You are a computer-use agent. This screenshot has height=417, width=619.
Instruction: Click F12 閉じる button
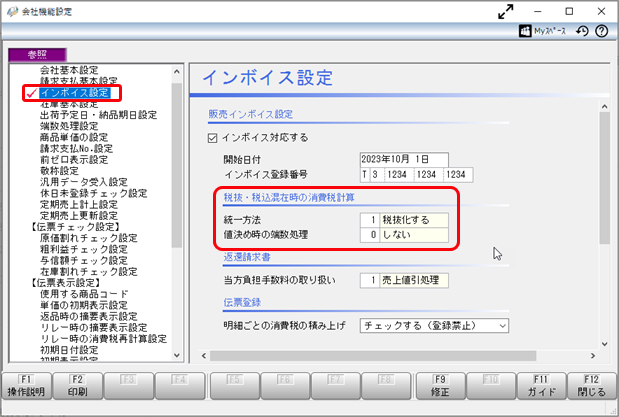591,386
